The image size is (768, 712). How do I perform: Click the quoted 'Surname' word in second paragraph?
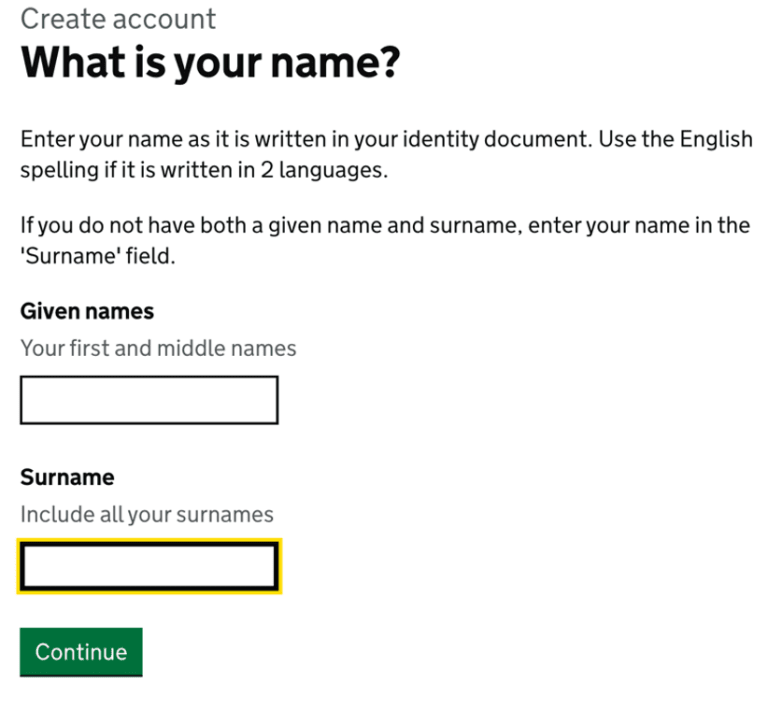[67, 255]
